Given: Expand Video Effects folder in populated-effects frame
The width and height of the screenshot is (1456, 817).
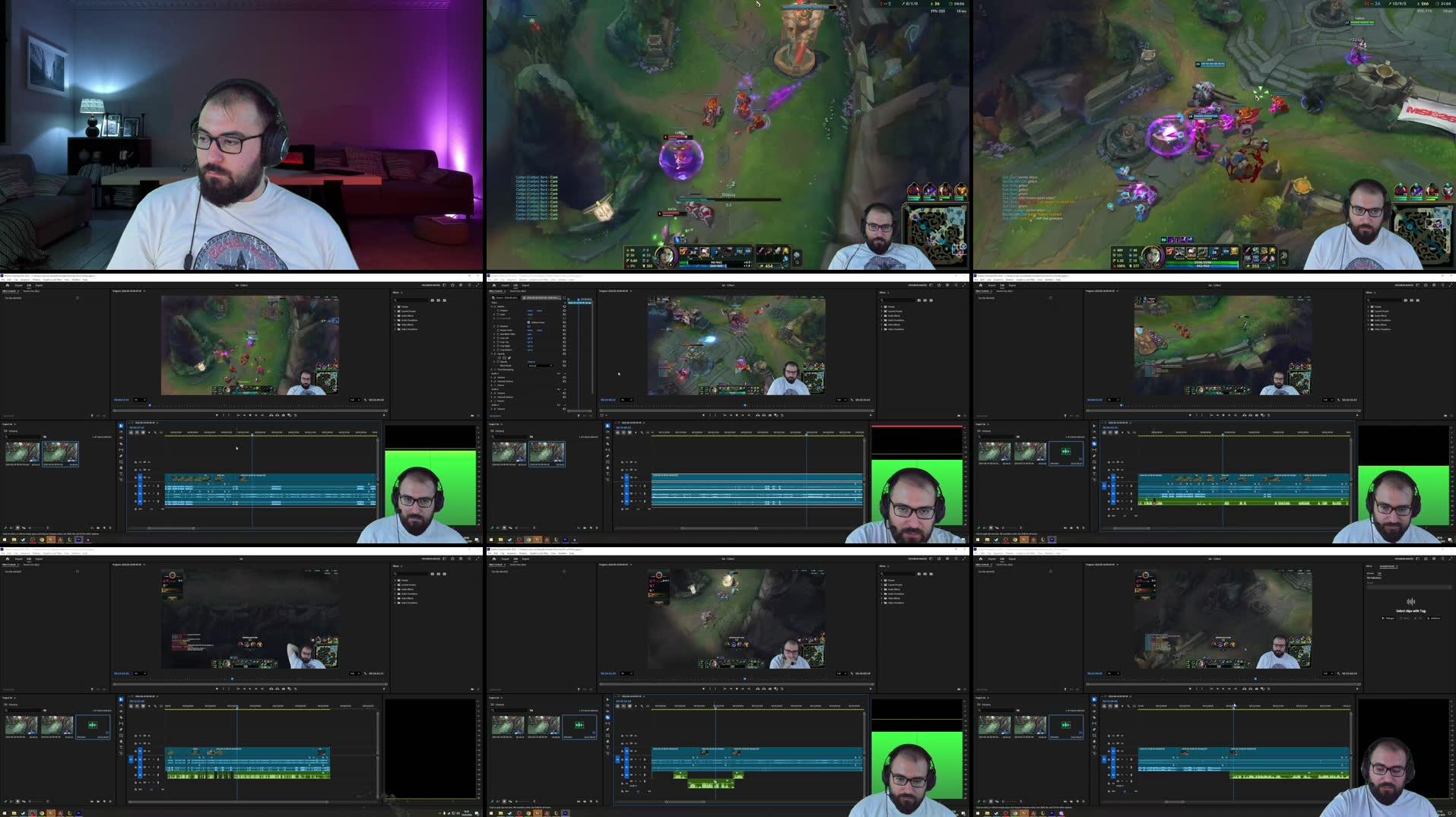Looking at the screenshot, I should (x=881, y=325).
